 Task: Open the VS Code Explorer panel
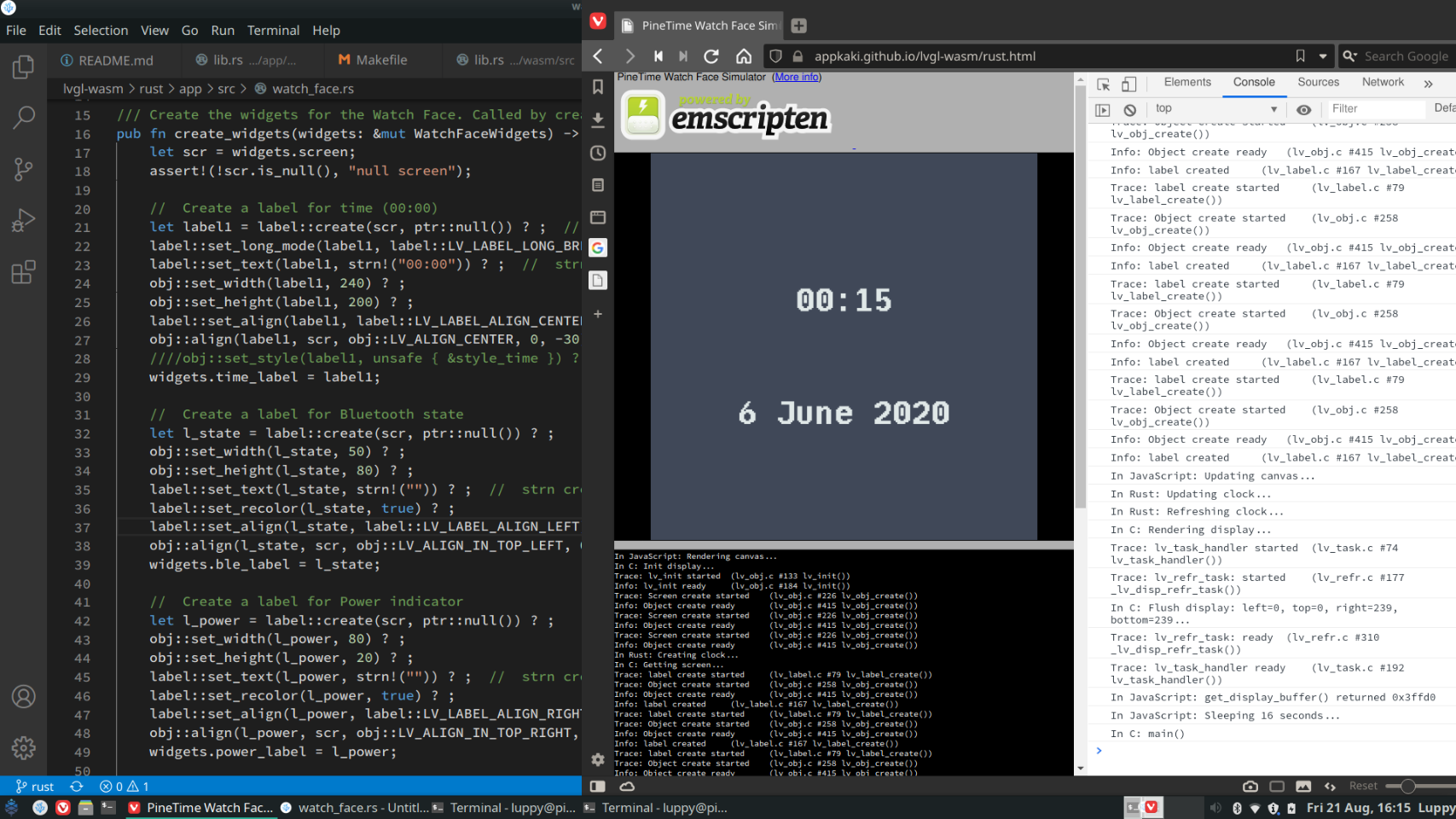point(23,67)
